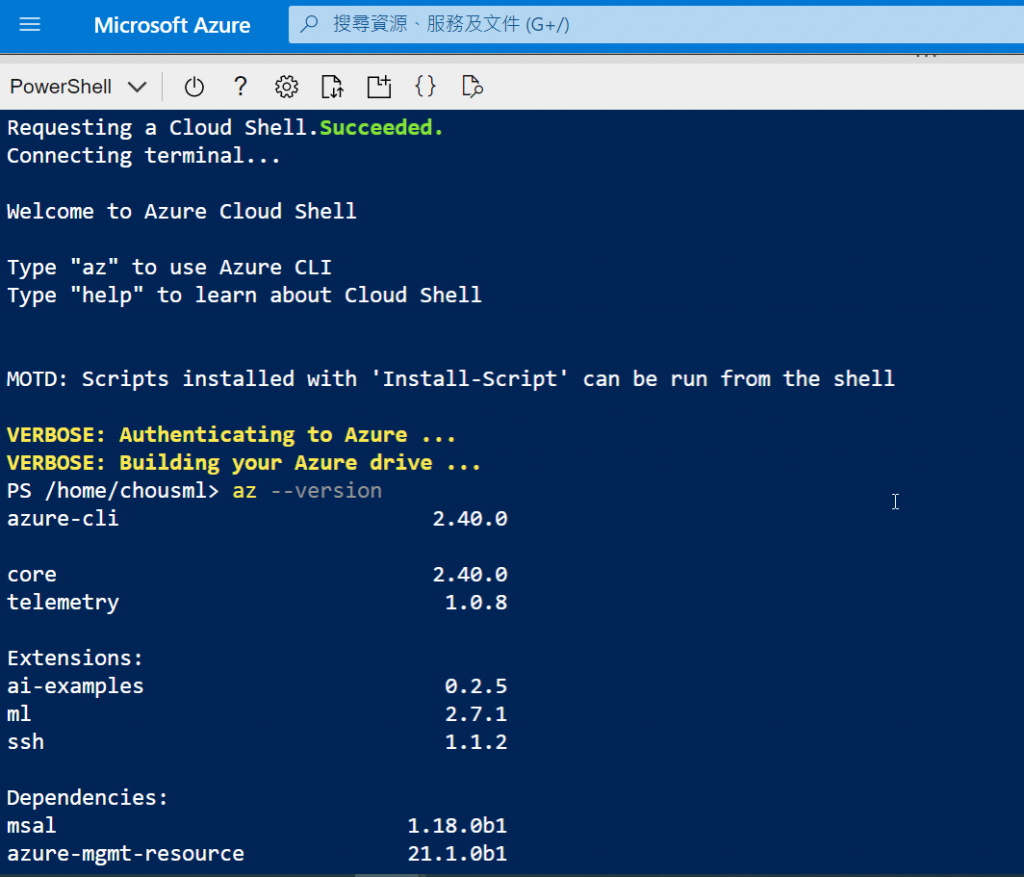Viewport: 1024px width, 877px height.
Task: Click the 'Extensions:' heading line
Action: (75, 658)
